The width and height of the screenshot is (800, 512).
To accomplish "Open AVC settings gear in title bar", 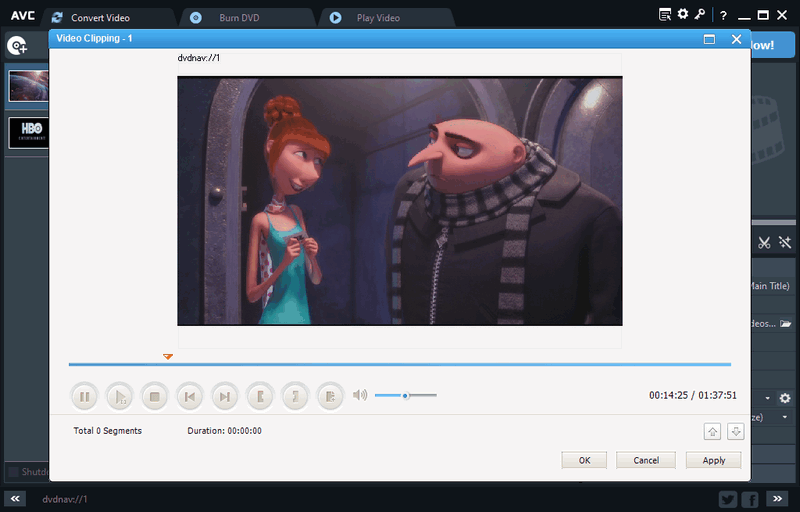I will (x=683, y=14).
